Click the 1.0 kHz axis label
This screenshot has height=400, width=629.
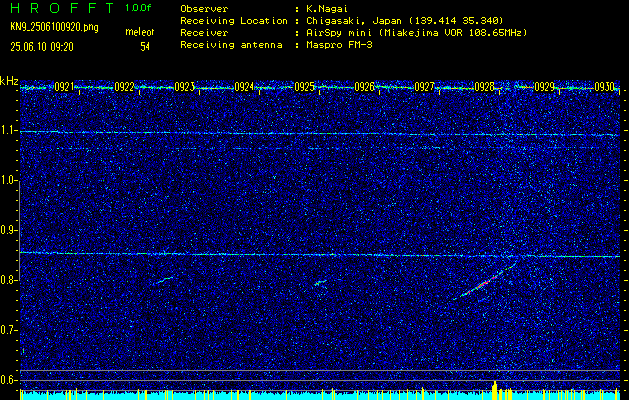click(9, 180)
